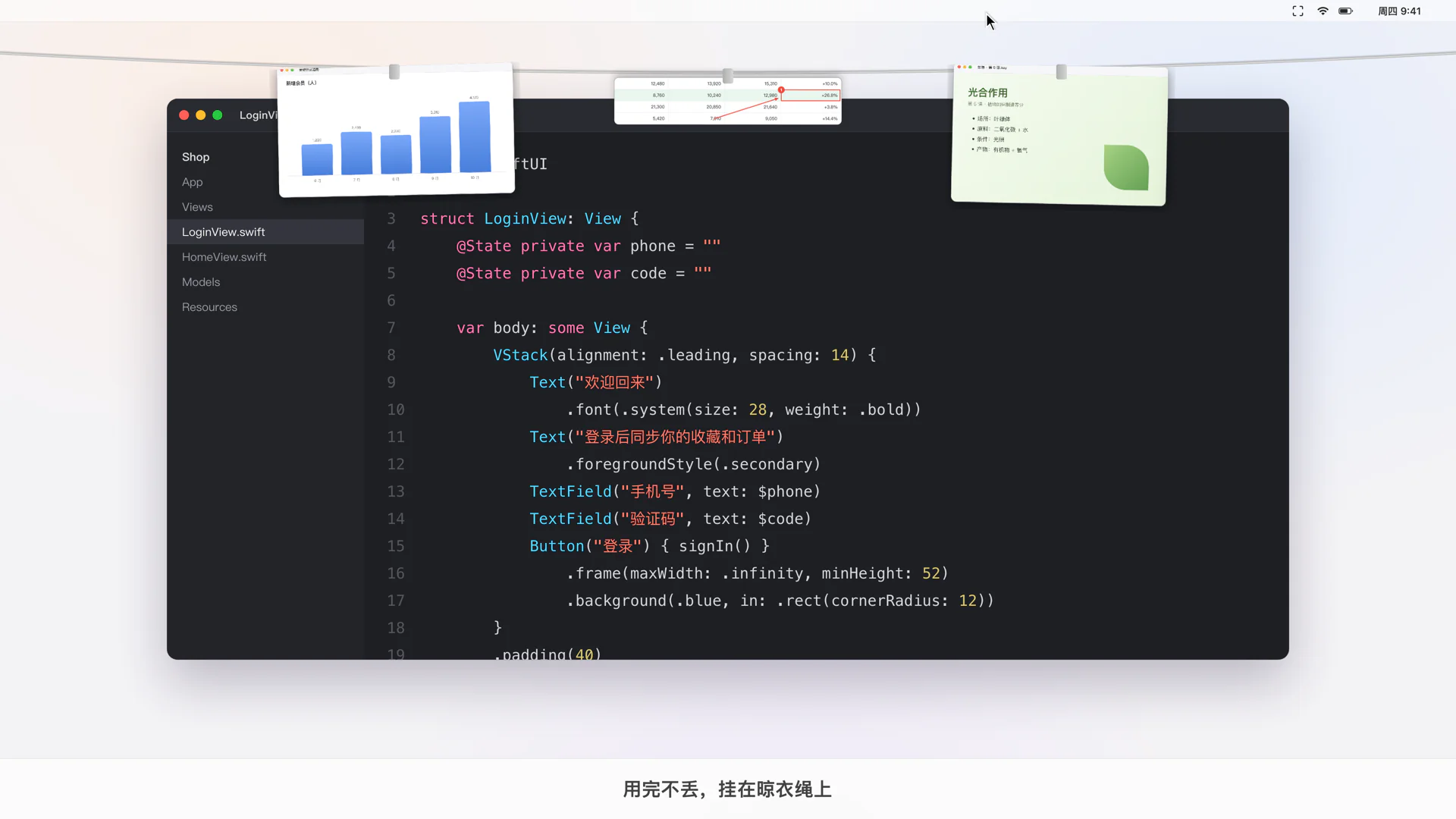This screenshot has width=1456, height=819.
Task: Maximize the editor with the green button
Action: [218, 115]
